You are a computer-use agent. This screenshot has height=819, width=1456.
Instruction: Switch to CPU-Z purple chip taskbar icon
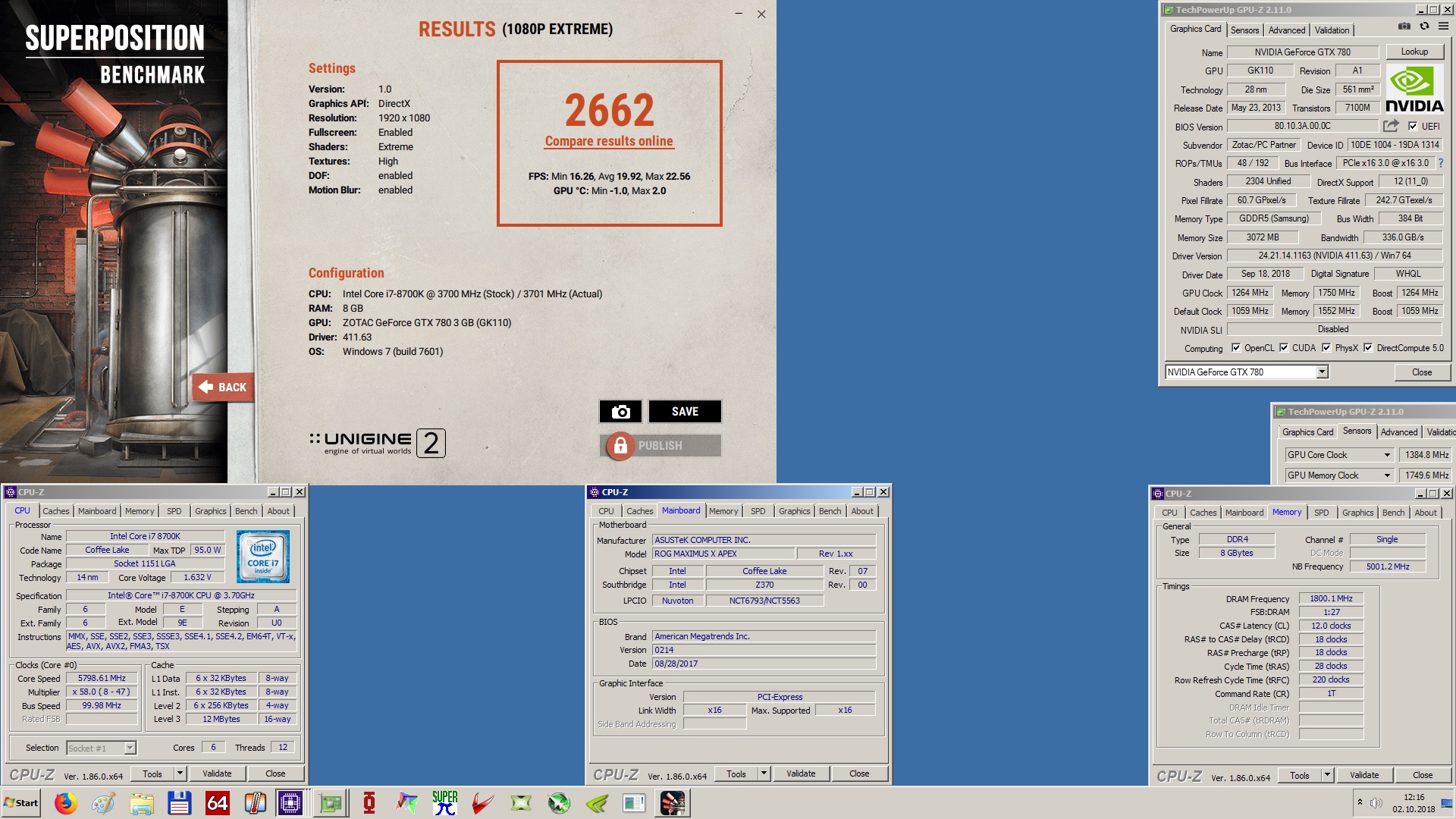(x=290, y=803)
